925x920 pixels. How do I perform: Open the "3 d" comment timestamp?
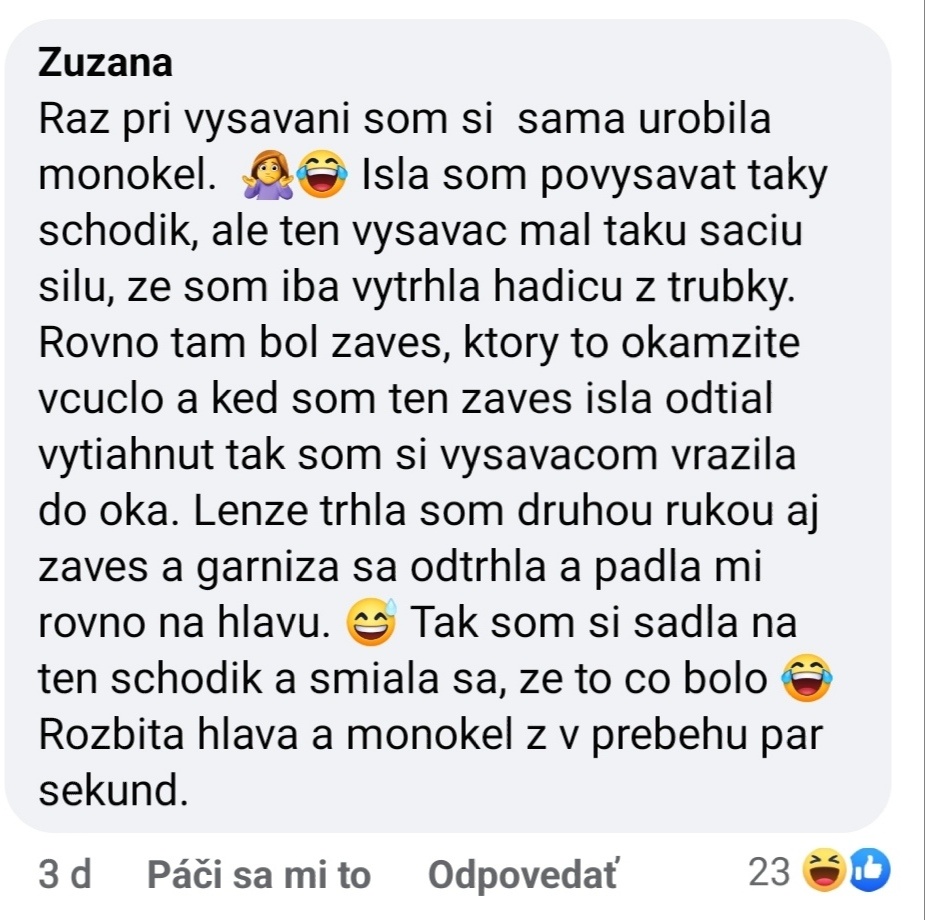coord(65,873)
